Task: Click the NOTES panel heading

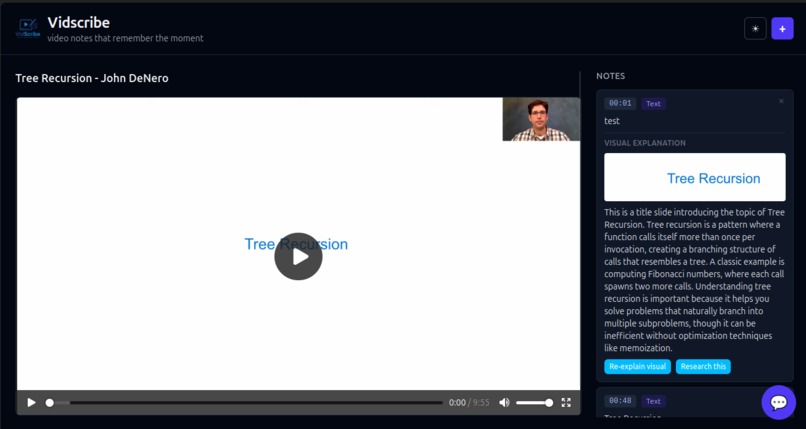Action: 611,76
